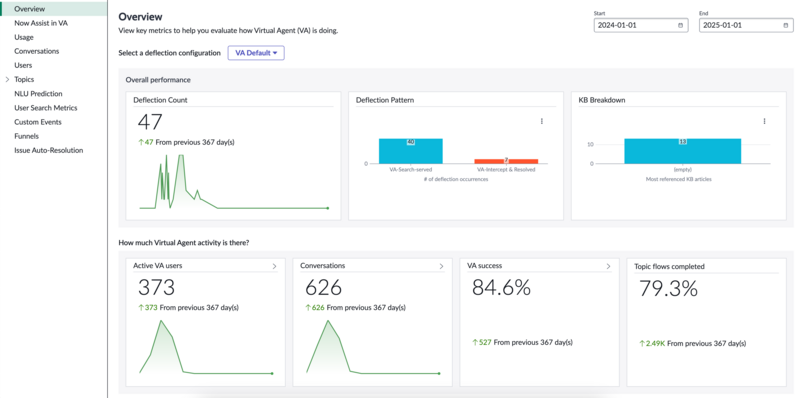Open the Deflection Pattern options menu
This screenshot has height=398, width=800.
(x=541, y=121)
